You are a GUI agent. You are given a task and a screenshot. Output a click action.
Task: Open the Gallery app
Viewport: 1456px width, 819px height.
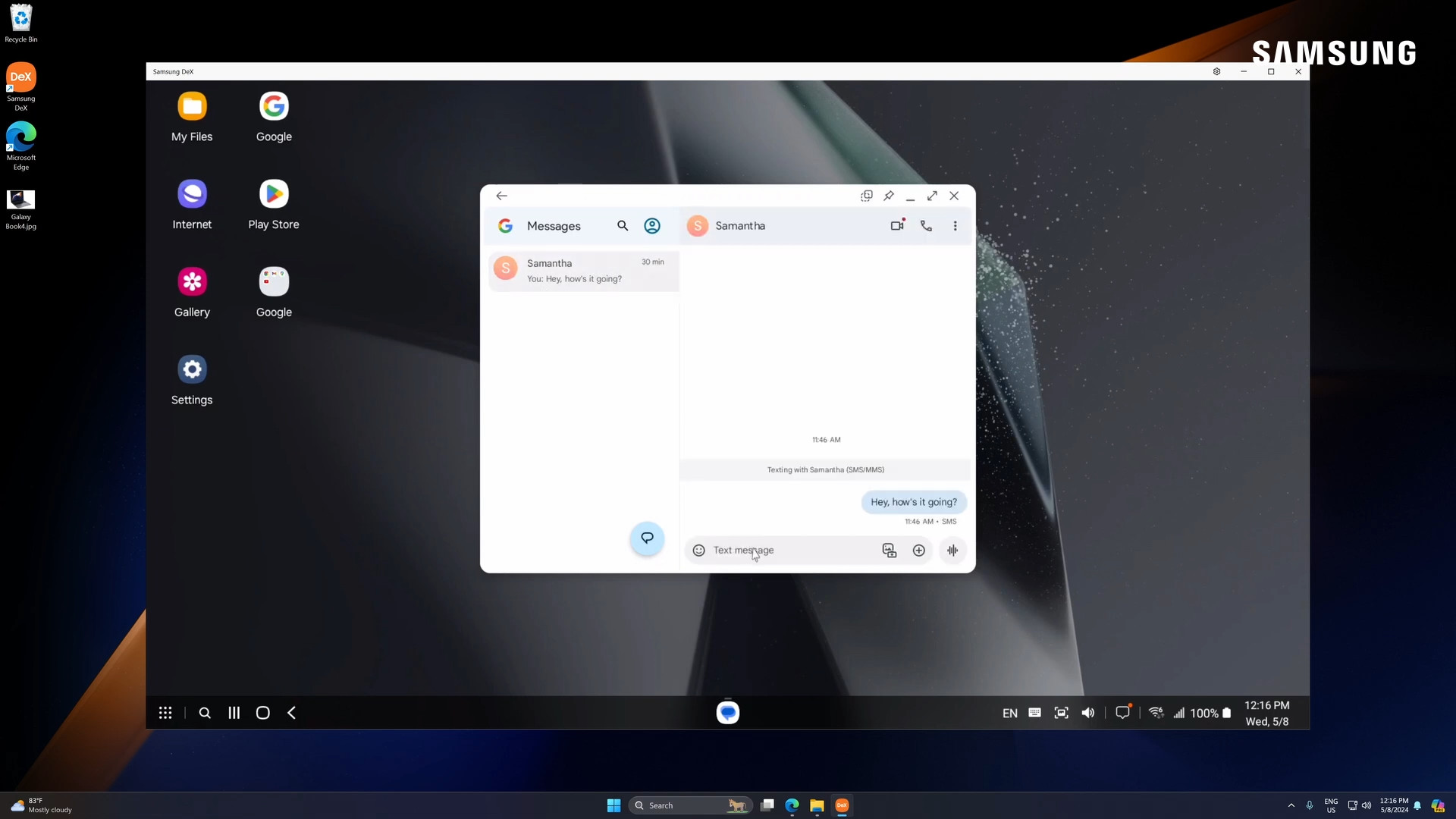click(x=192, y=291)
